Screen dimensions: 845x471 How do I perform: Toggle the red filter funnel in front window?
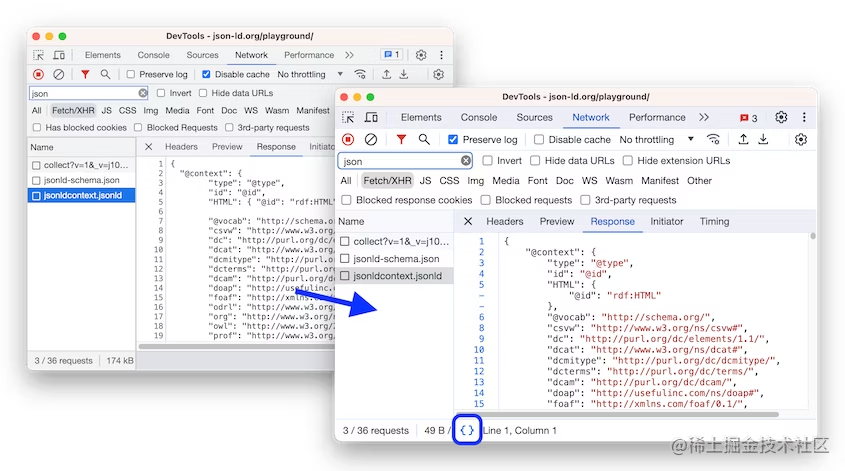click(x=401, y=140)
